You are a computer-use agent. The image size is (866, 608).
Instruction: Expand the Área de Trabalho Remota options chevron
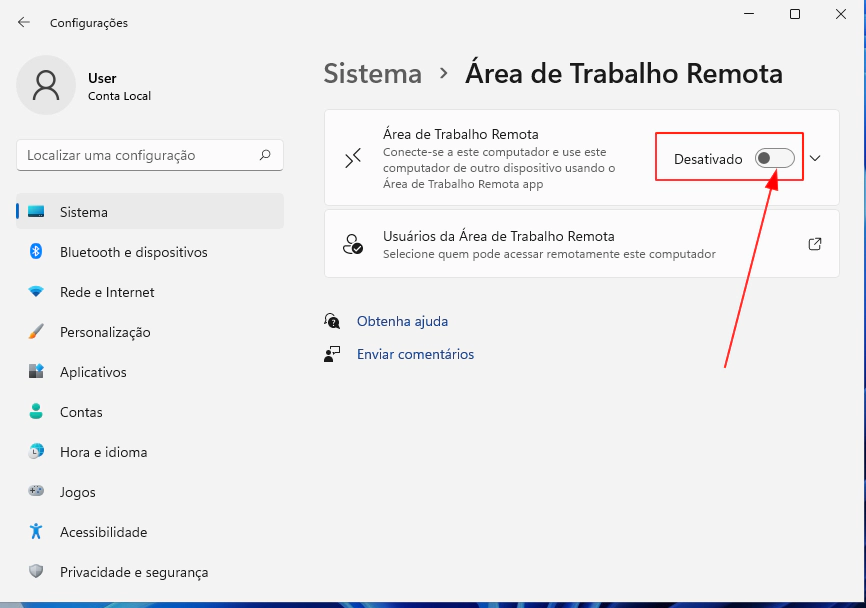[815, 158]
